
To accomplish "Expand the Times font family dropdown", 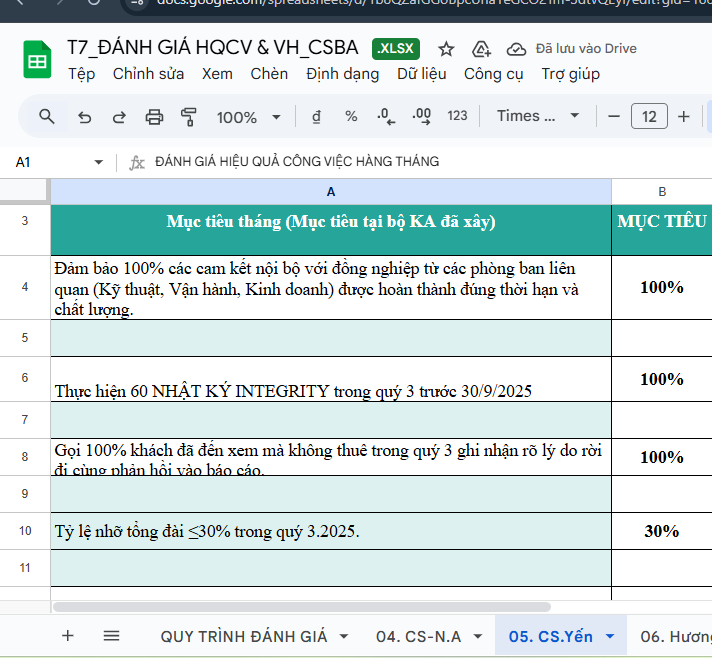I will 538,116.
